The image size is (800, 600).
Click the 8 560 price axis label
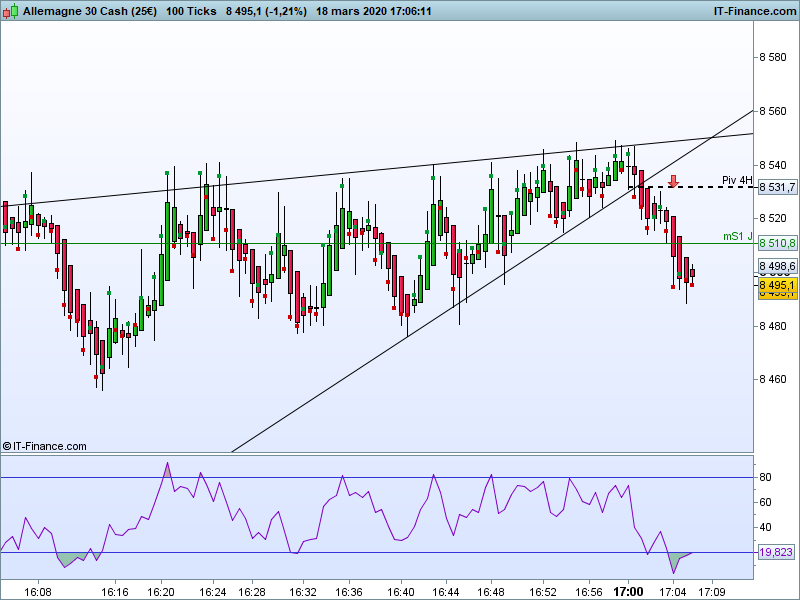point(772,111)
